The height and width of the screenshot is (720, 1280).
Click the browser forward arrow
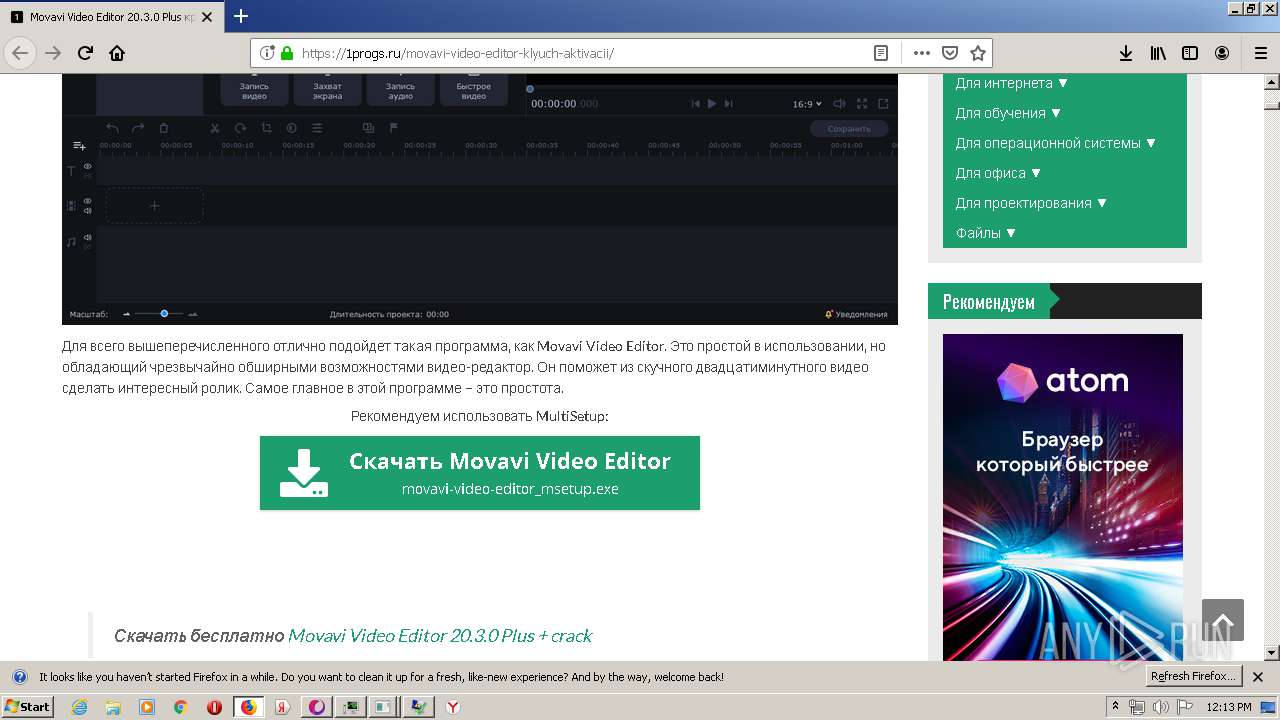click(53, 53)
